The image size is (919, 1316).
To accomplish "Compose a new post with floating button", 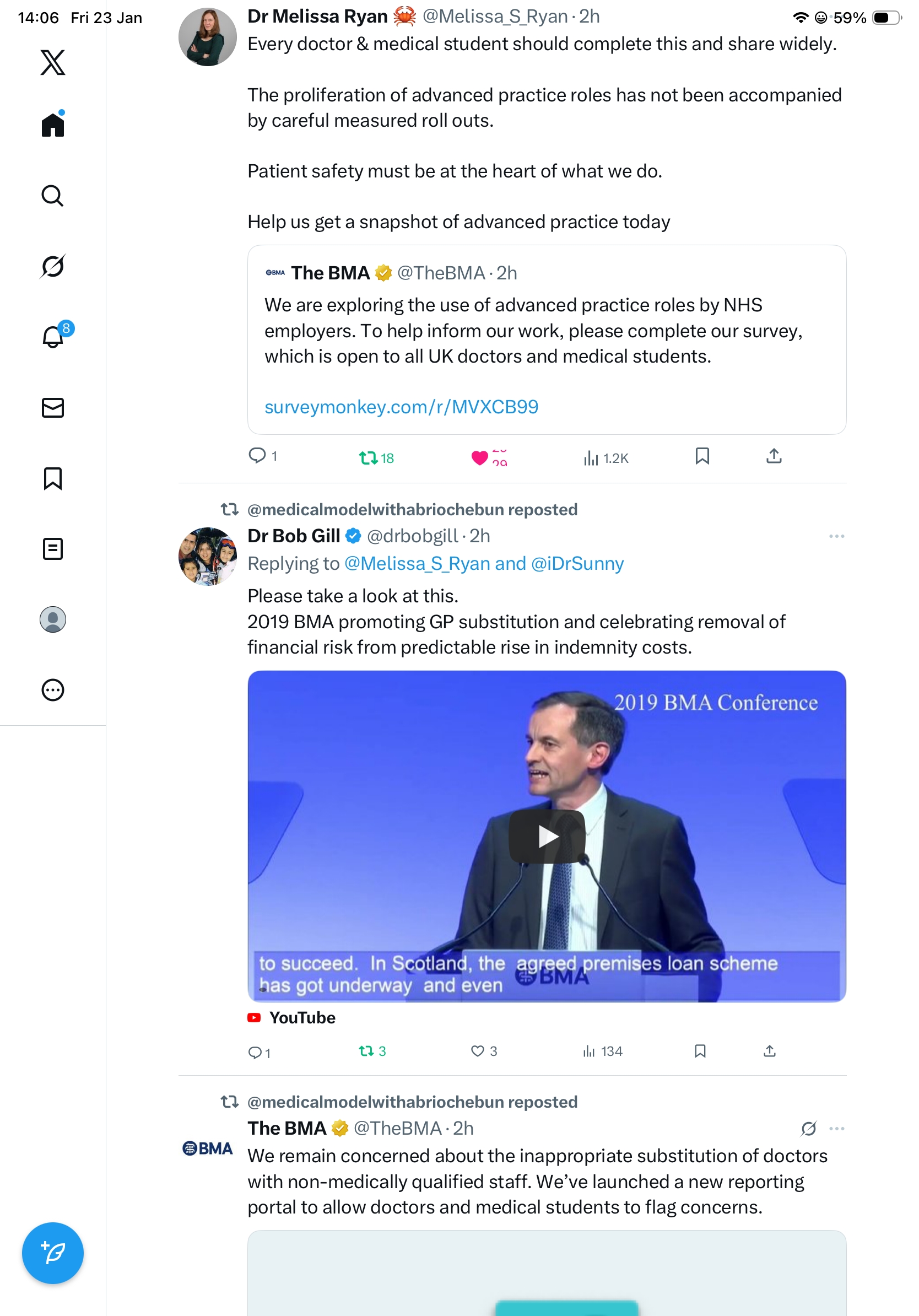I will (53, 1253).
